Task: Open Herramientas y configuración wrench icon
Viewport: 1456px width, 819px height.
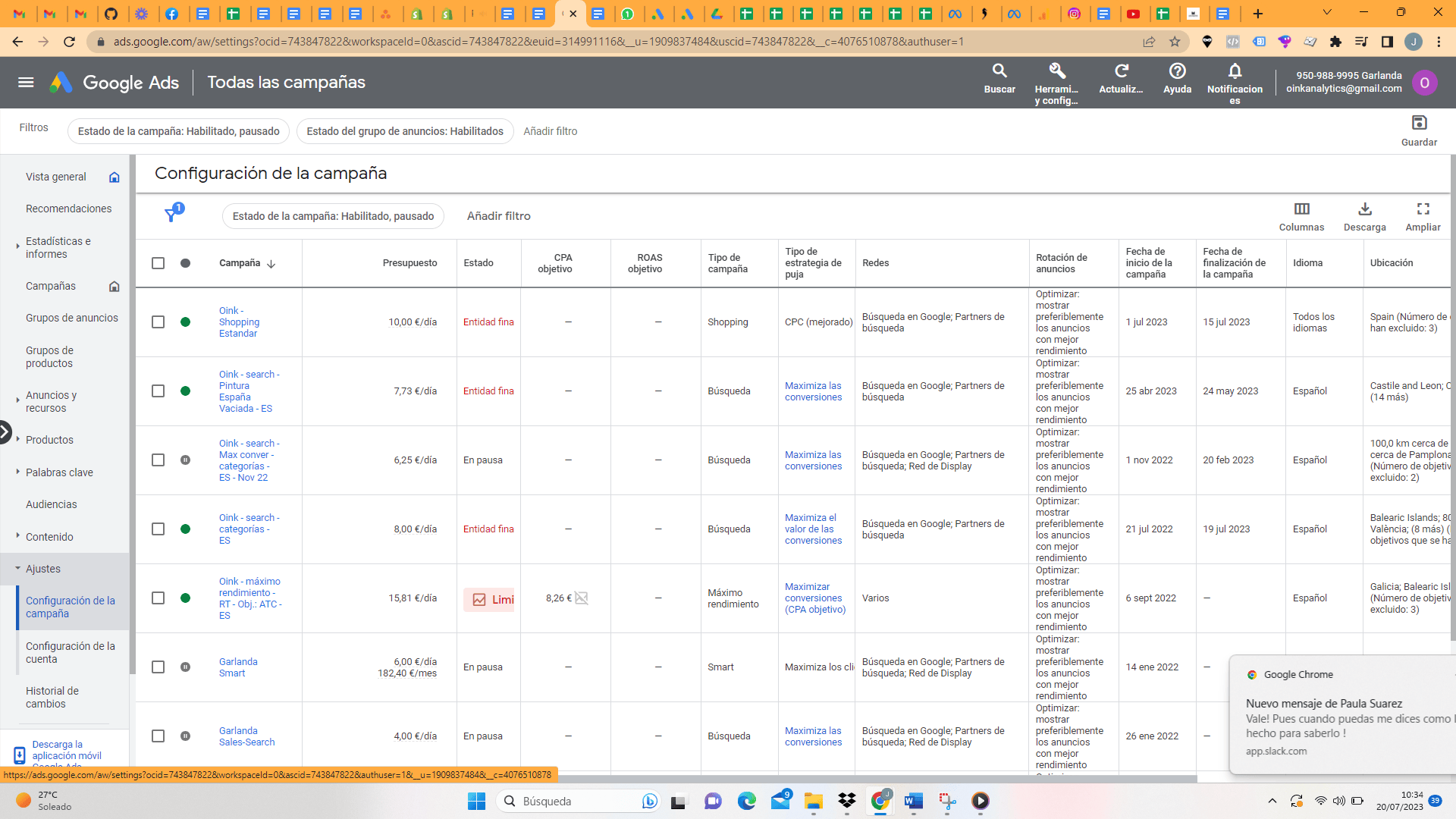Action: coord(1056,71)
